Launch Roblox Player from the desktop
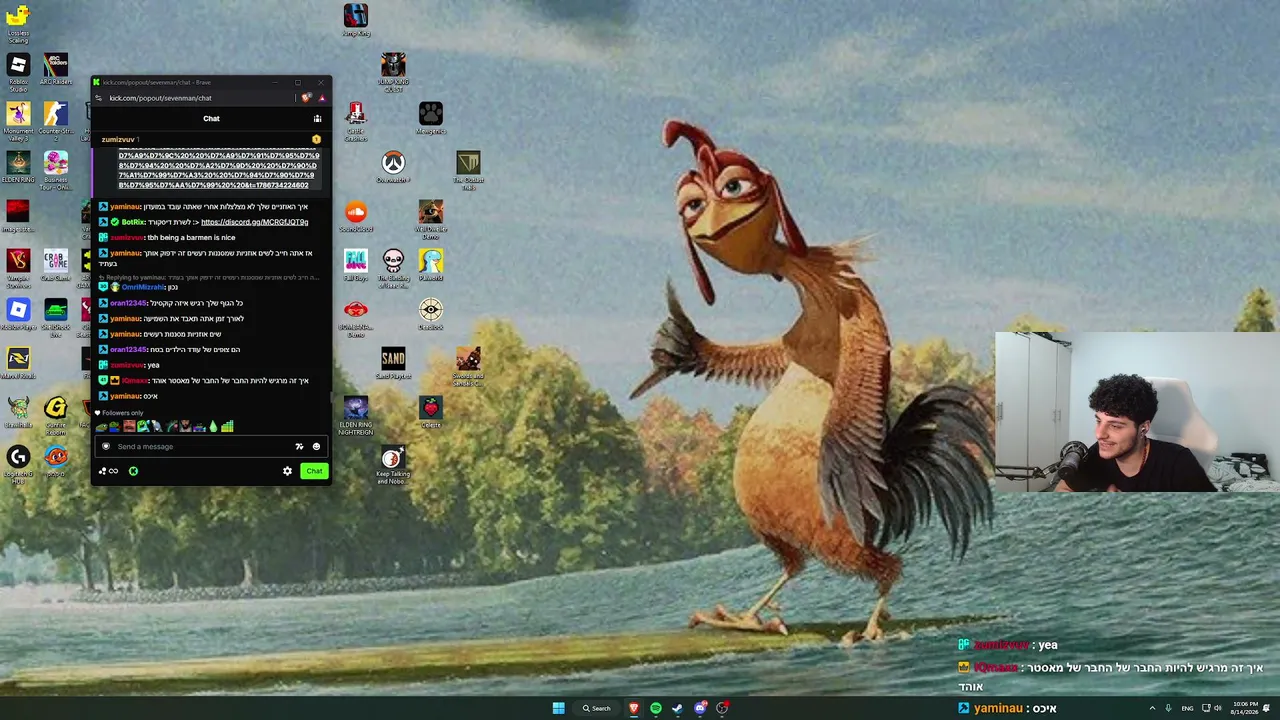 [18, 314]
